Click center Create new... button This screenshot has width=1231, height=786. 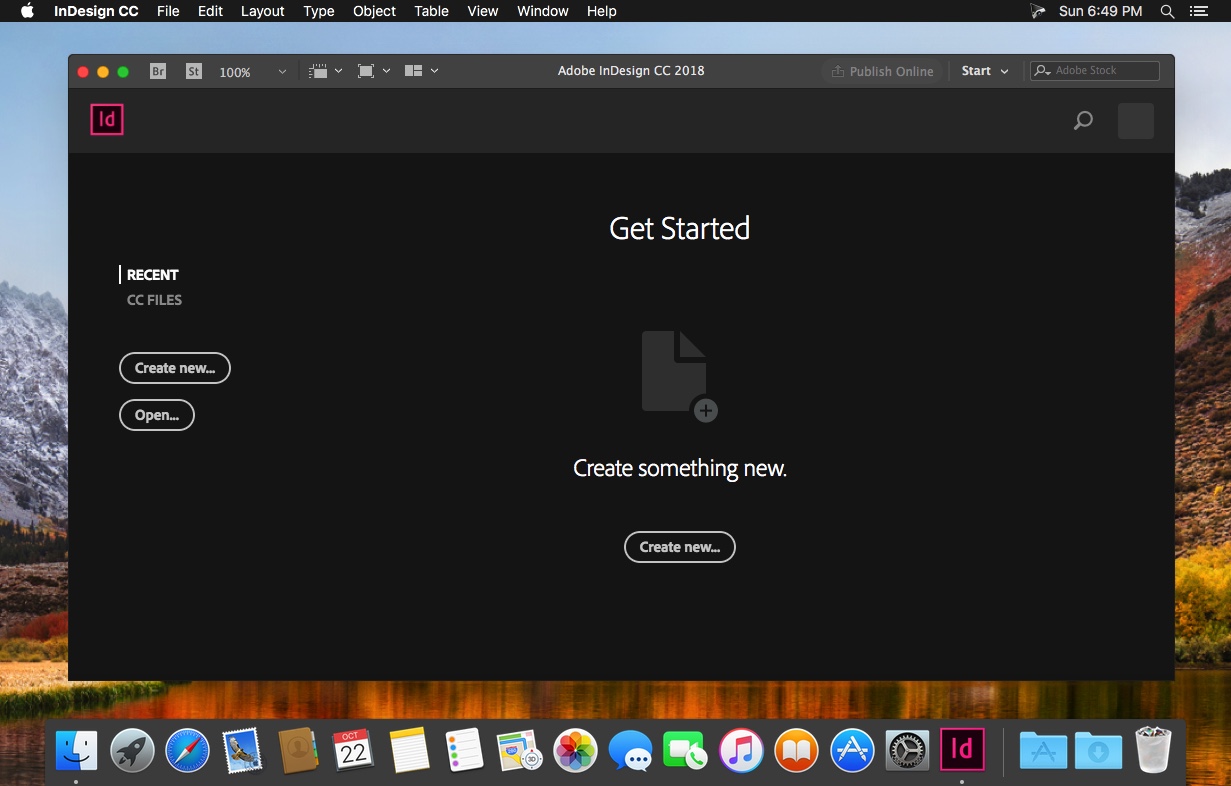680,547
